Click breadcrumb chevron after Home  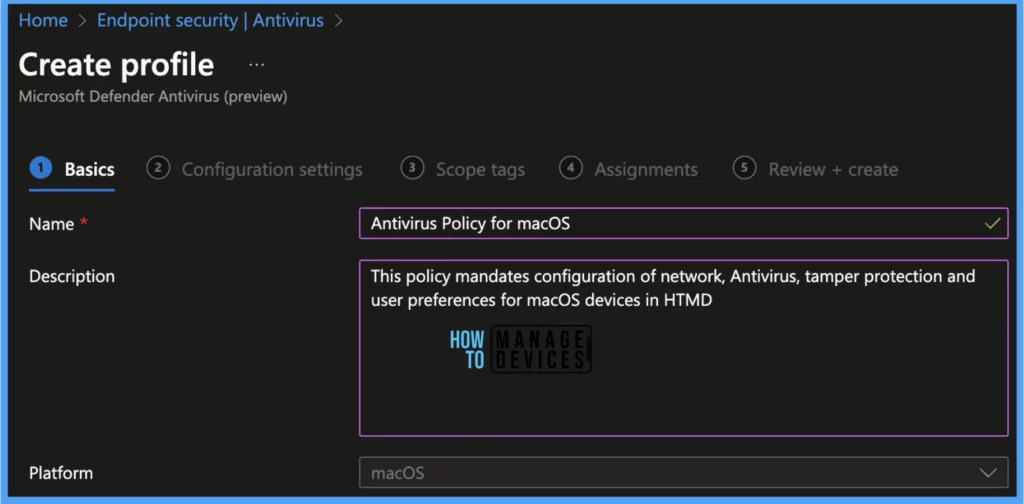(x=82, y=21)
